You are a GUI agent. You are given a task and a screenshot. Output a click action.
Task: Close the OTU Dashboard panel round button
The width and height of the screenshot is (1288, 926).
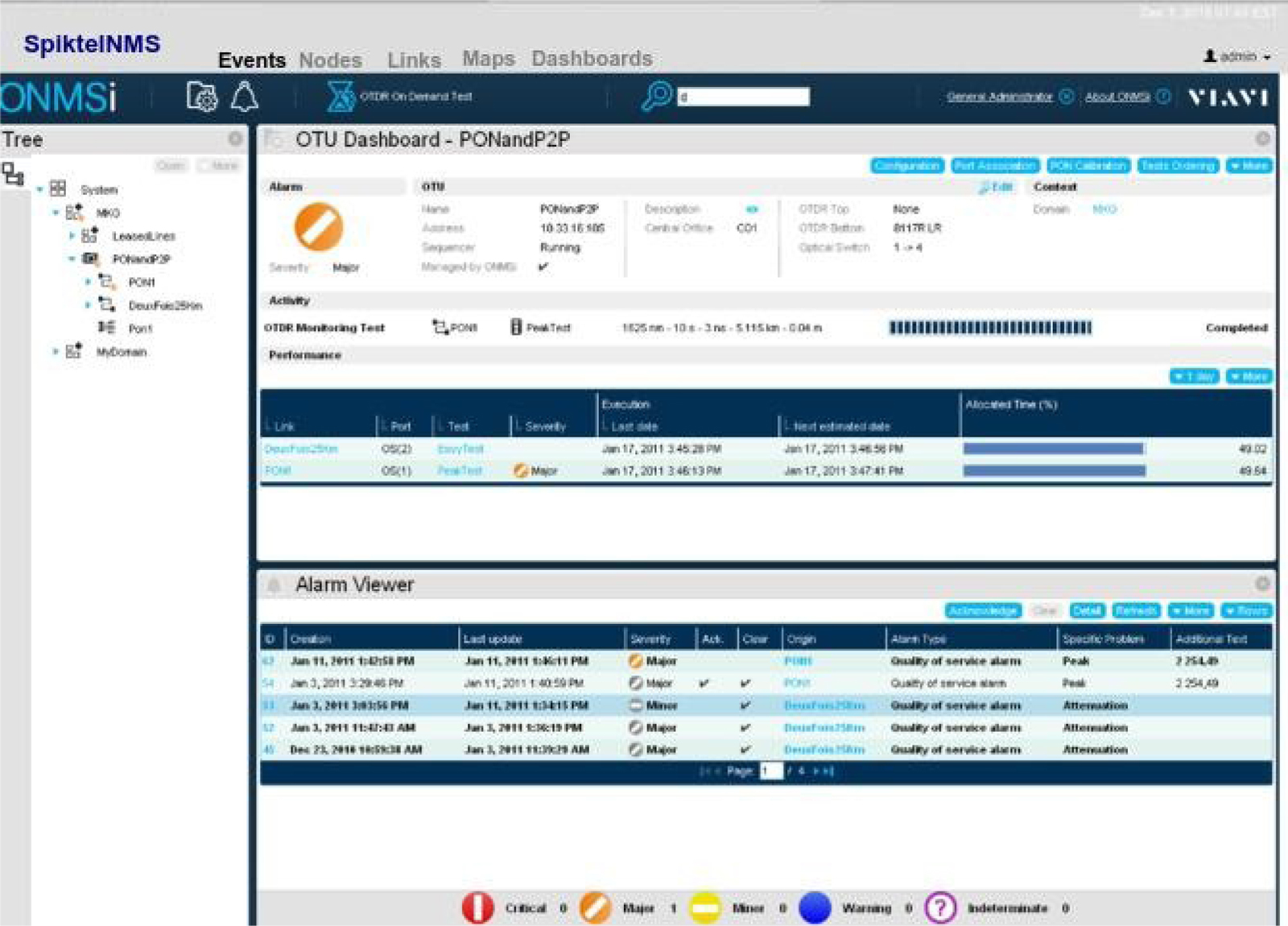click(x=1262, y=138)
